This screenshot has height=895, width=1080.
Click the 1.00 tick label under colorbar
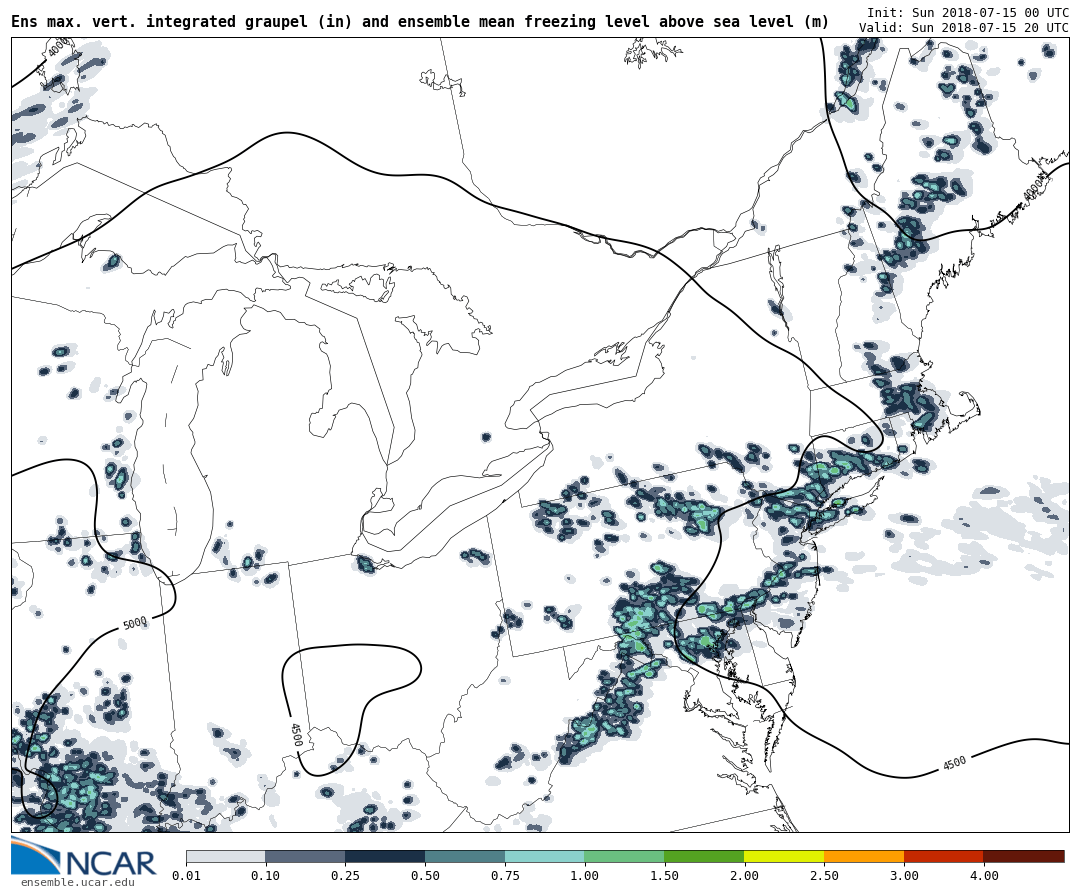(x=584, y=876)
